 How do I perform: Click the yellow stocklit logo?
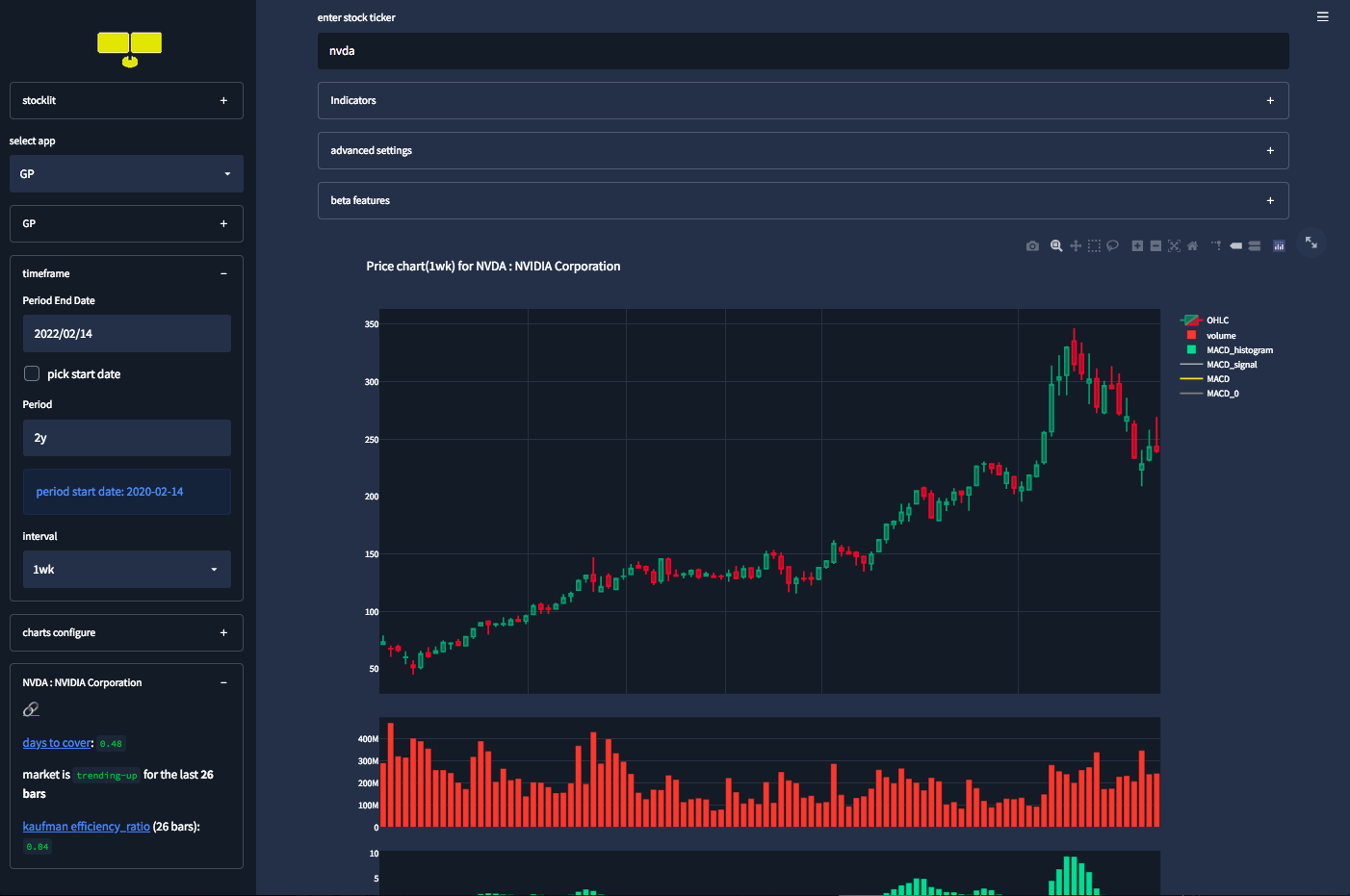click(x=129, y=49)
